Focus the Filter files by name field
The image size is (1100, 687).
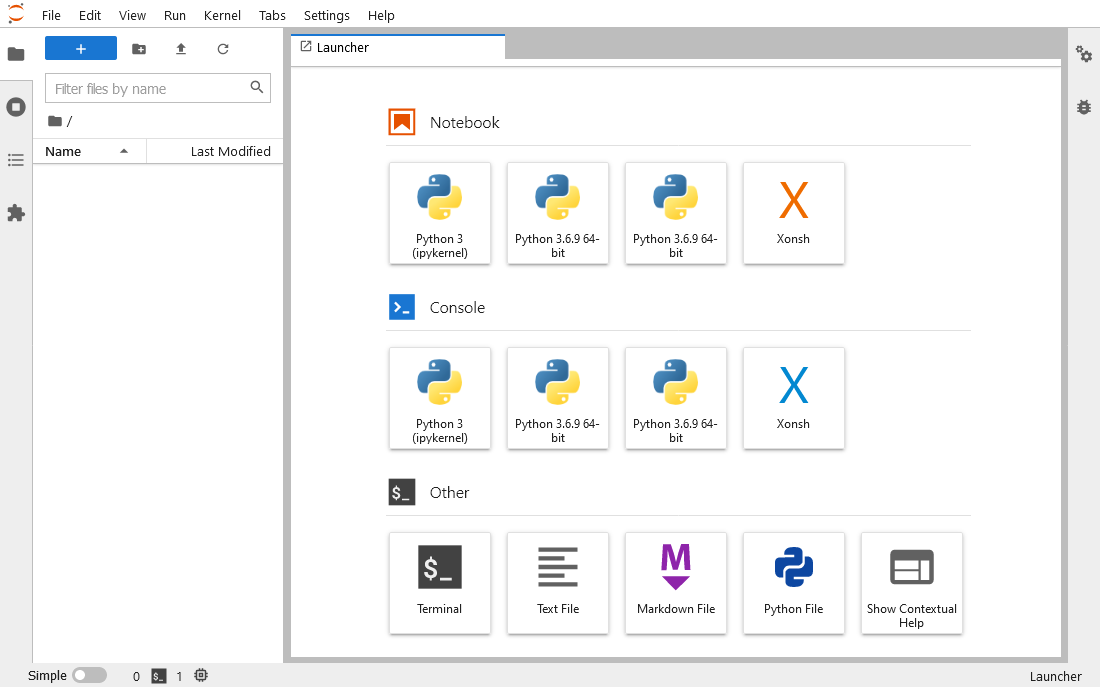coord(158,88)
